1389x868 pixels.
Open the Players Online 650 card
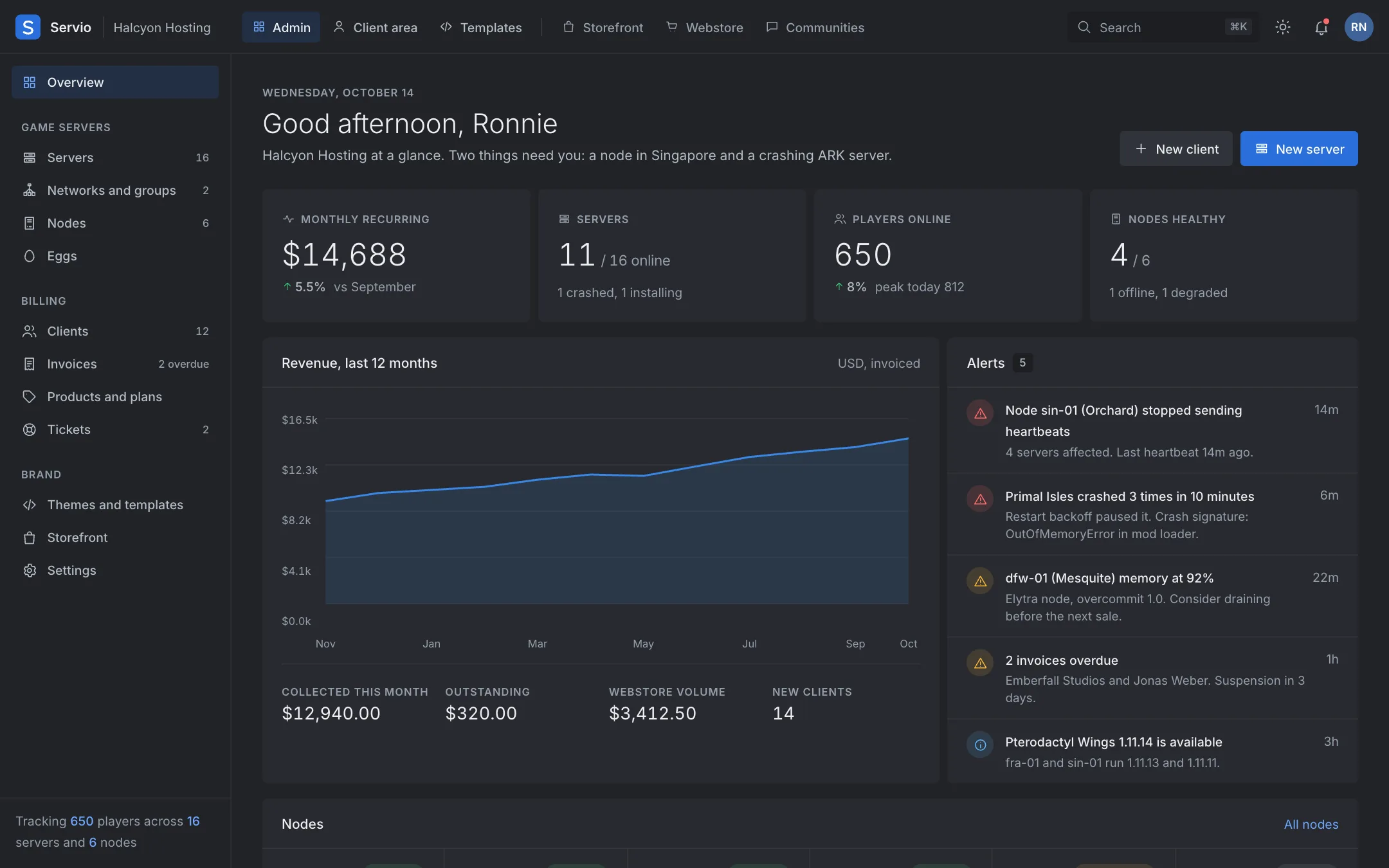tap(948, 255)
